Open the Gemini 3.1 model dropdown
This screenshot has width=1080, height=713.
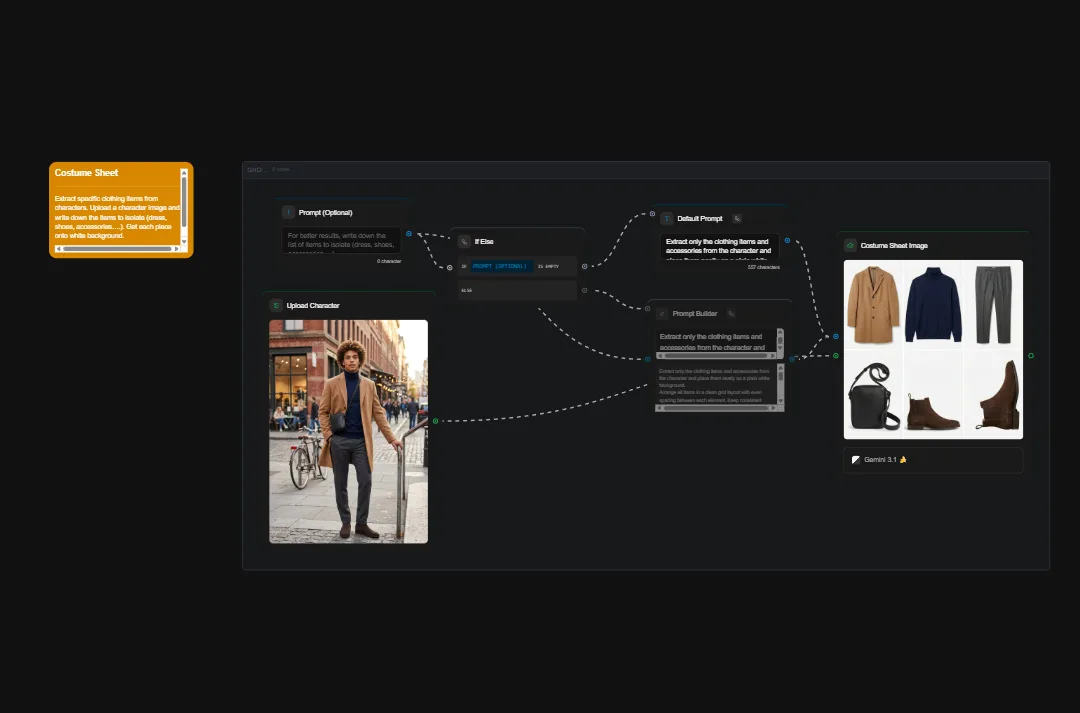878,460
